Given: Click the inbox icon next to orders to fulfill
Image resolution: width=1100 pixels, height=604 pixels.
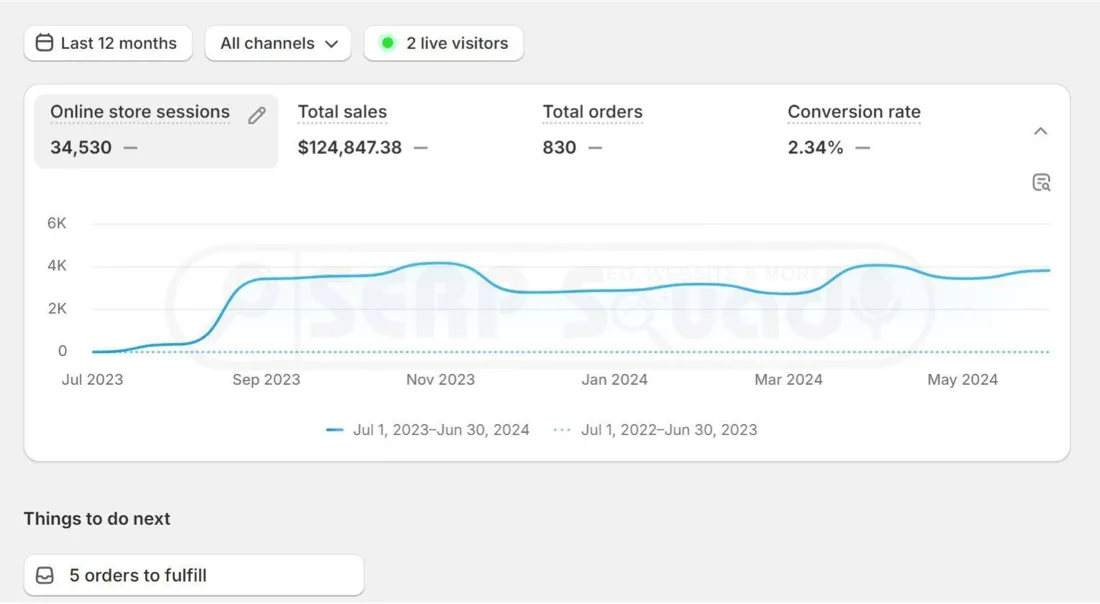Looking at the screenshot, I should 45,575.
